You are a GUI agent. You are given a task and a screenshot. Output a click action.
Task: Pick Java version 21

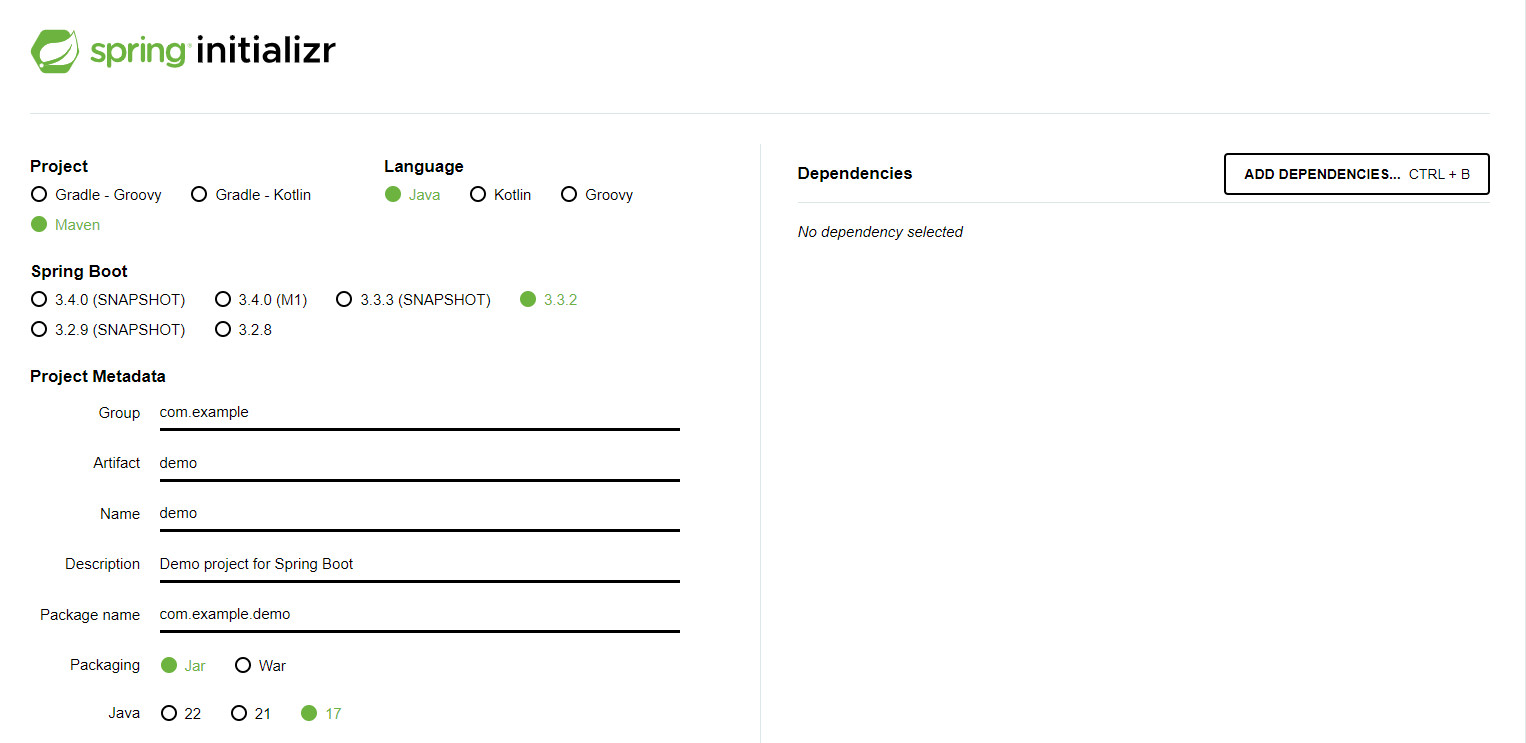[251, 714]
